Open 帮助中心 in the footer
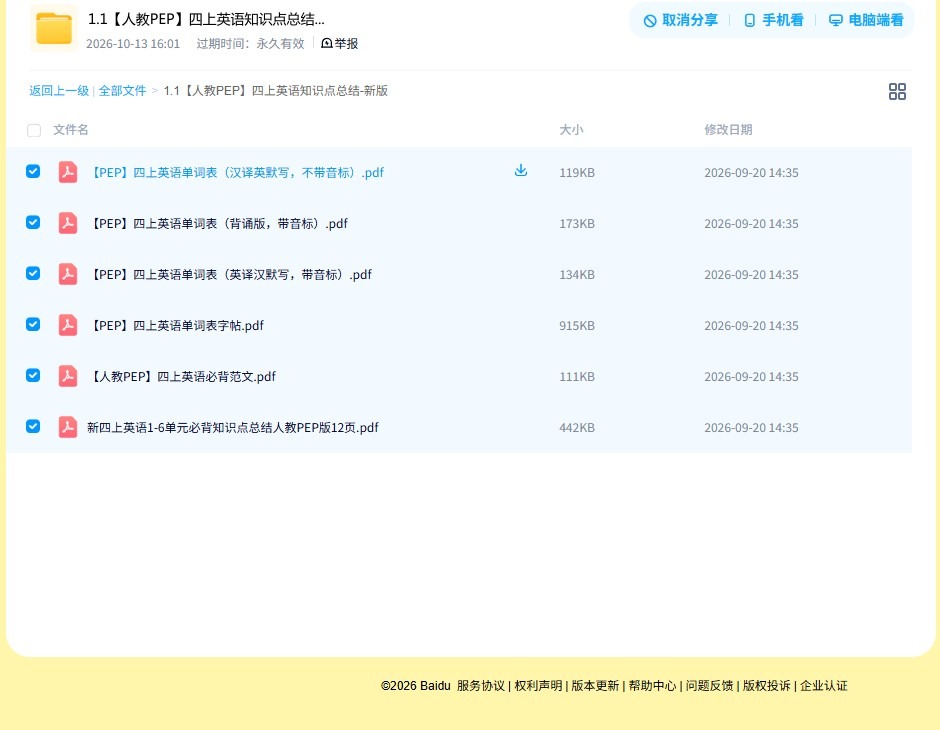The image size is (940, 730). click(652, 686)
